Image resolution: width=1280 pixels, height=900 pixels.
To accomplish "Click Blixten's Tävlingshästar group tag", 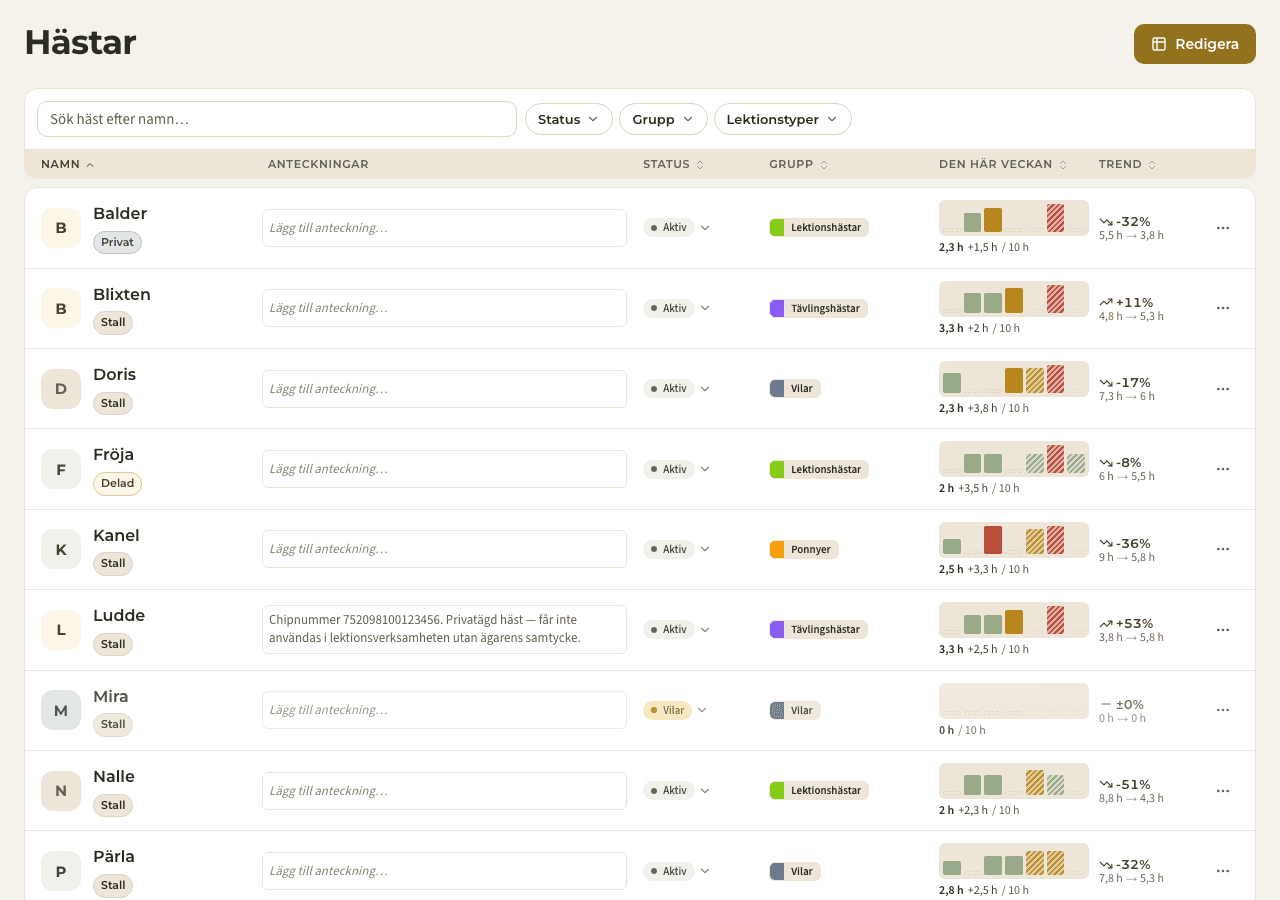I will [819, 308].
